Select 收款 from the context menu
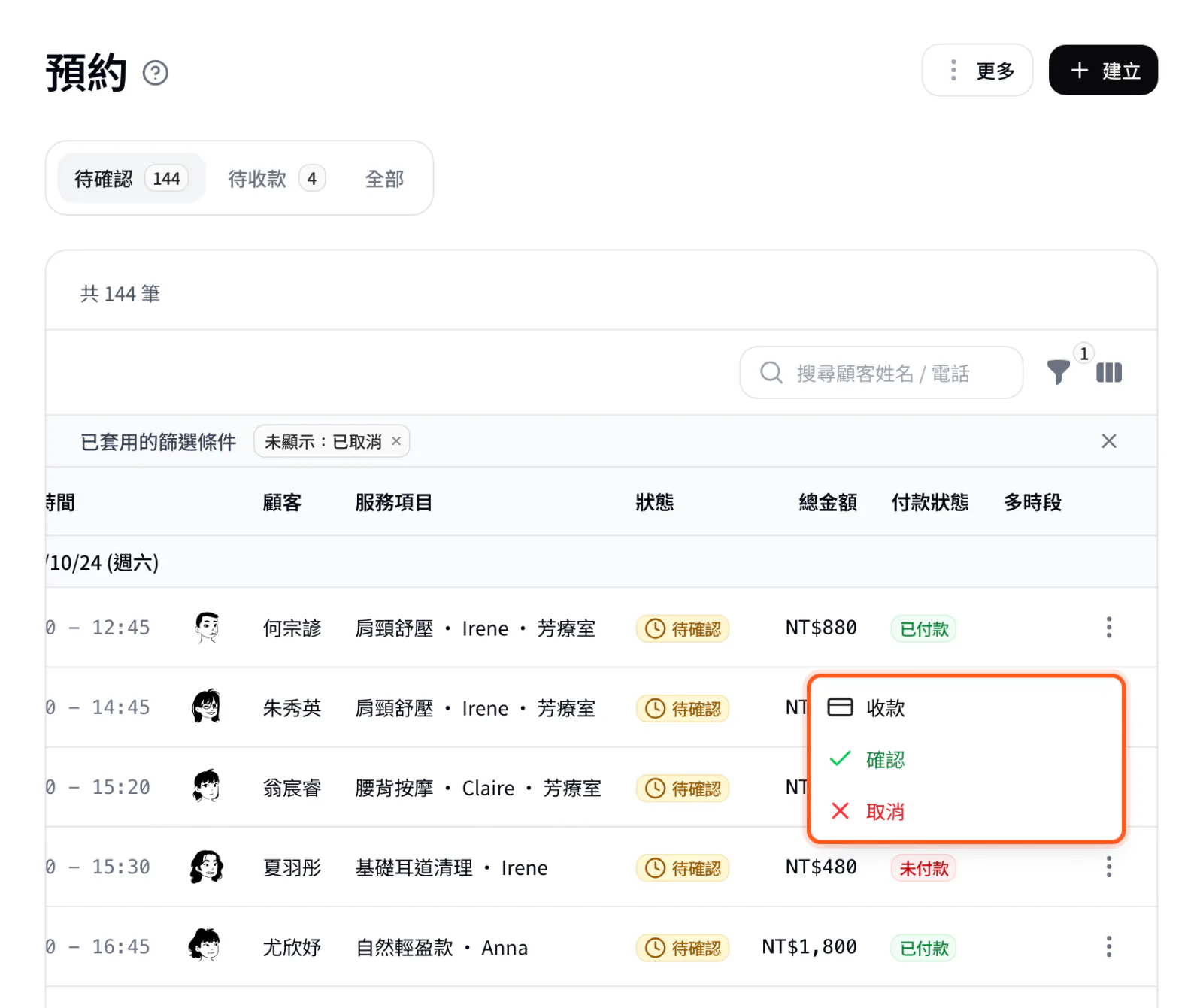The width and height of the screenshot is (1203, 1008). pos(965,707)
